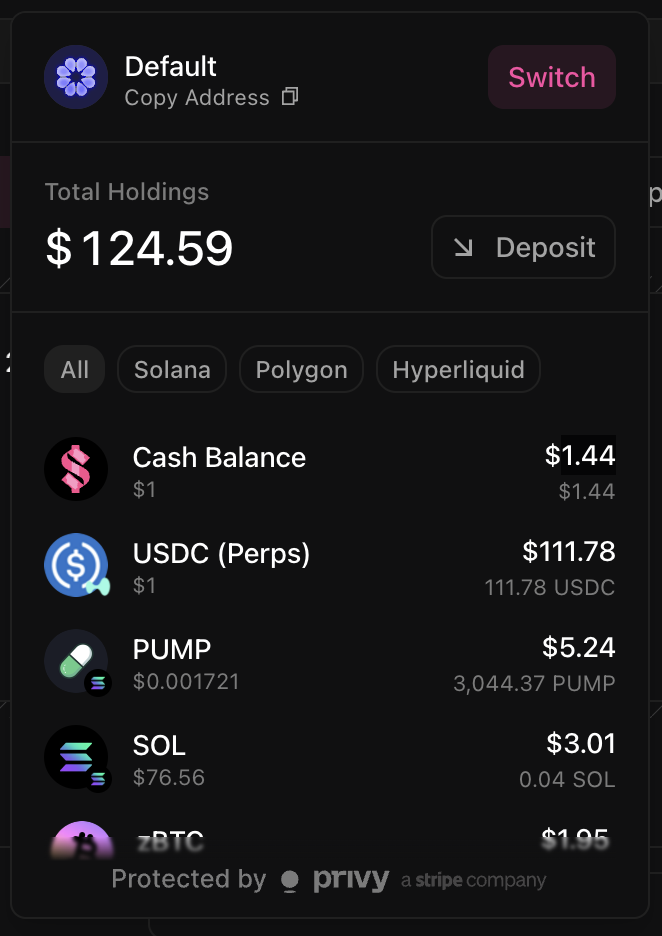
Task: Click the USDC (Perps) coin icon
Action: click(x=76, y=565)
